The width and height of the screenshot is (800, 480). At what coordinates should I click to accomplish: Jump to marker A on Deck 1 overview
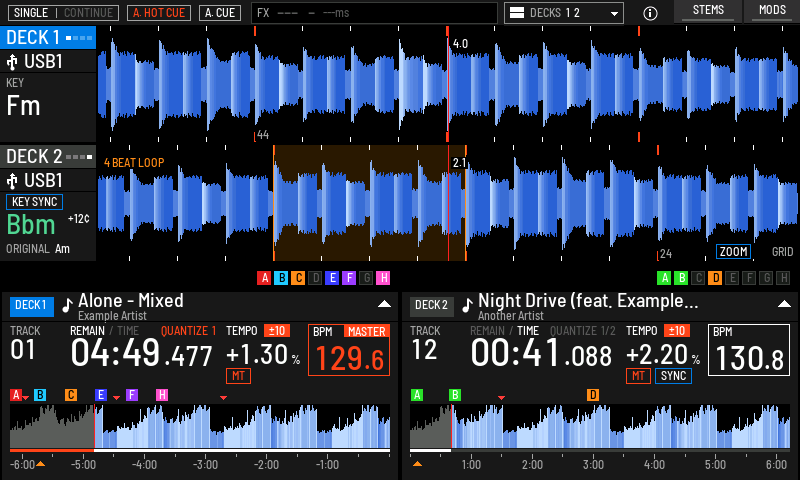pyautogui.click(x=16, y=395)
